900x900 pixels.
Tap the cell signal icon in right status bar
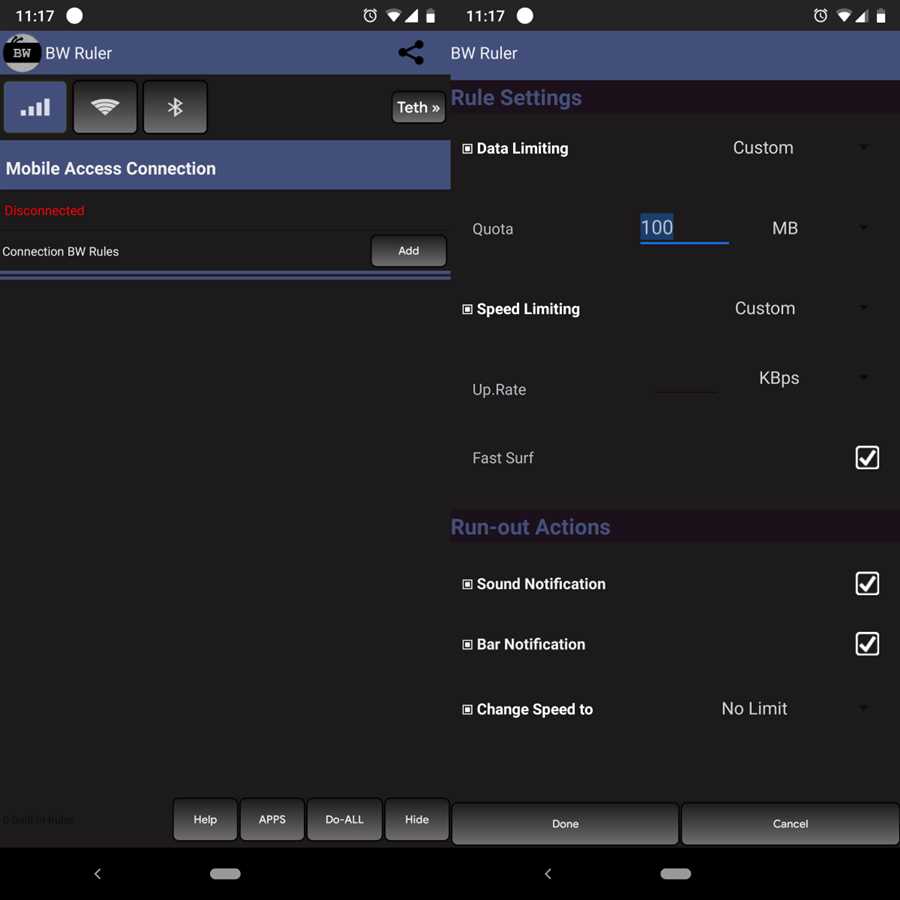[x=862, y=15]
